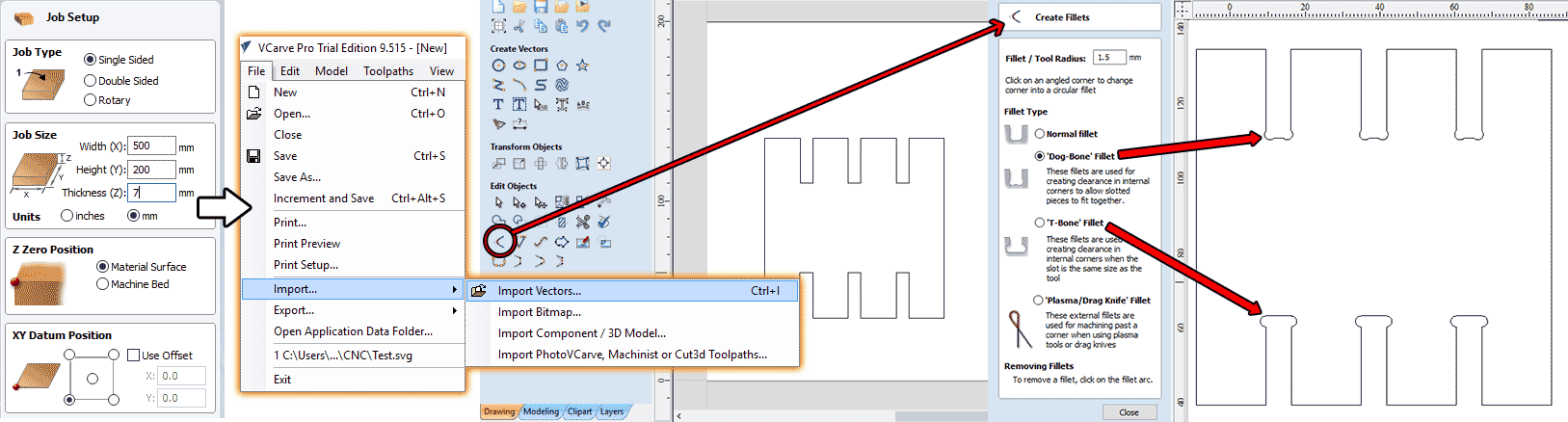Select the Draw Polygon tool
The image size is (1568, 422).
tap(562, 65)
